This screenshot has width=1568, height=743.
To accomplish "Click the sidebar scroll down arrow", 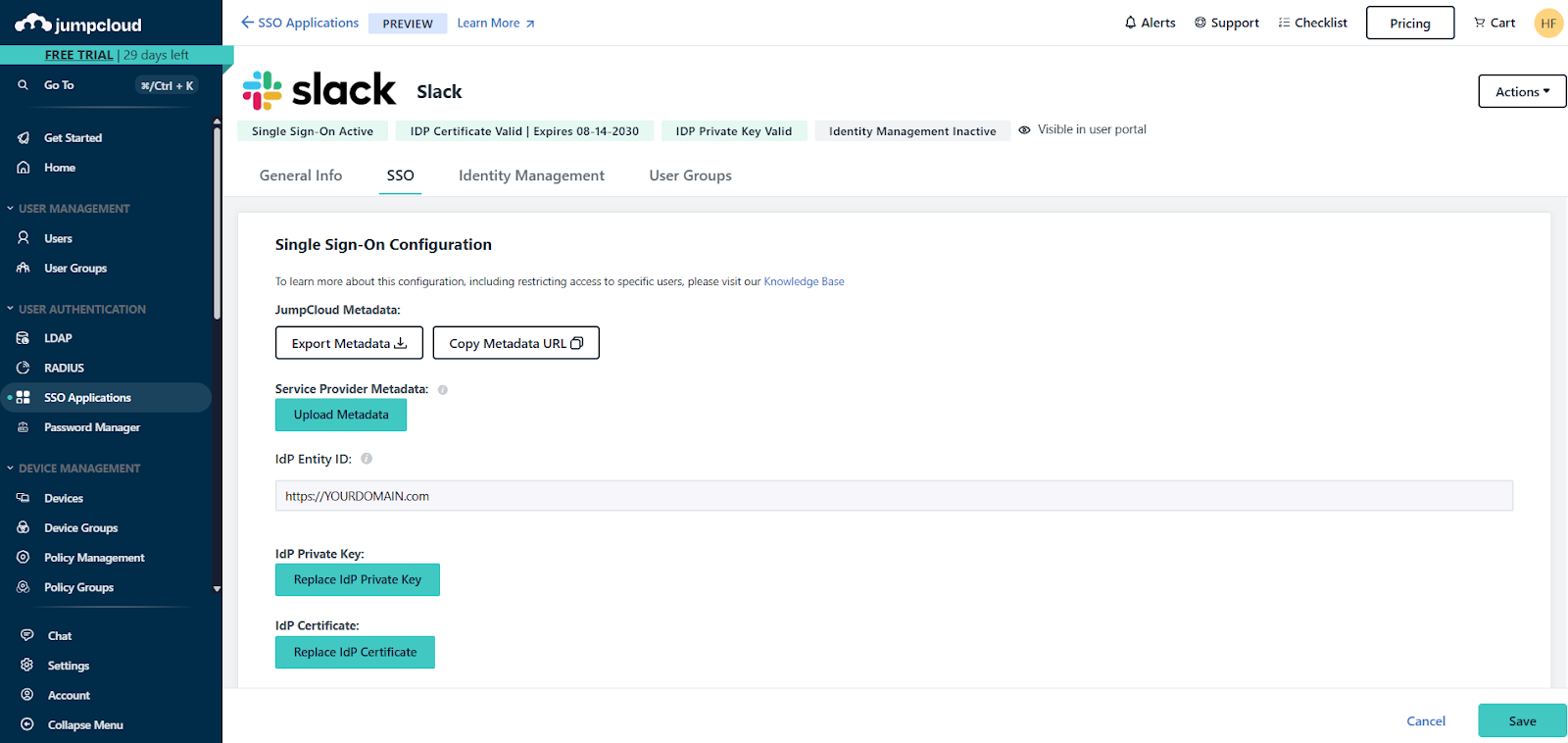I will click(217, 589).
